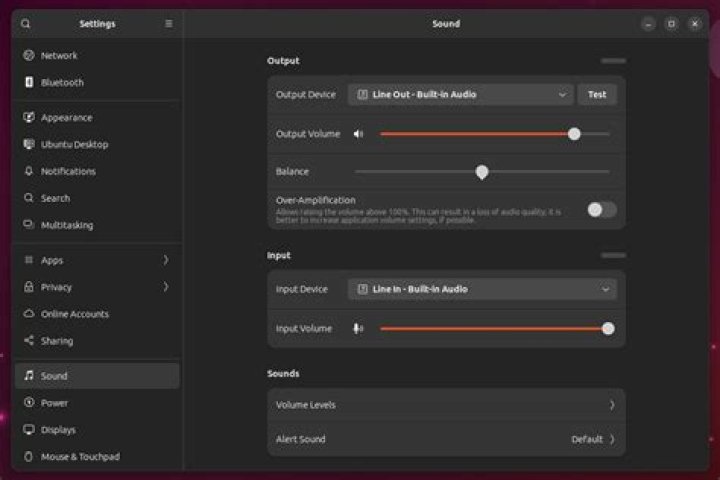The width and height of the screenshot is (720, 480).
Task: Click the Test output button
Action: 597,95
